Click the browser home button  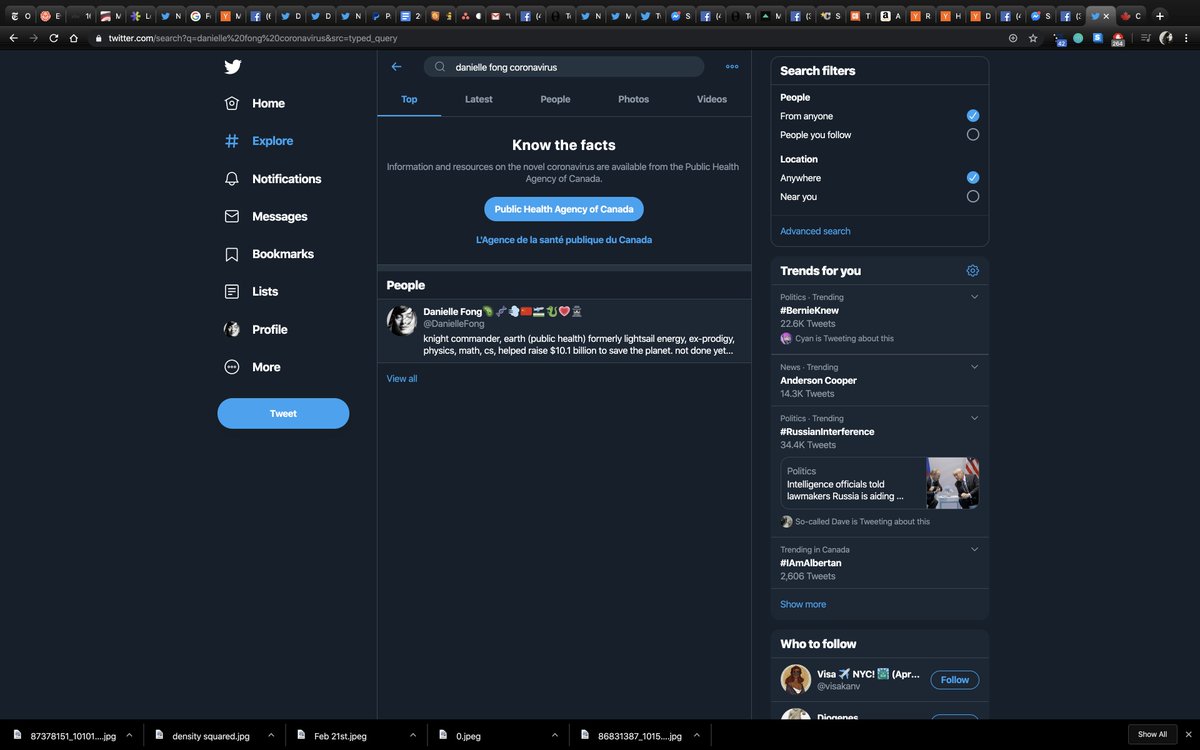tap(73, 38)
